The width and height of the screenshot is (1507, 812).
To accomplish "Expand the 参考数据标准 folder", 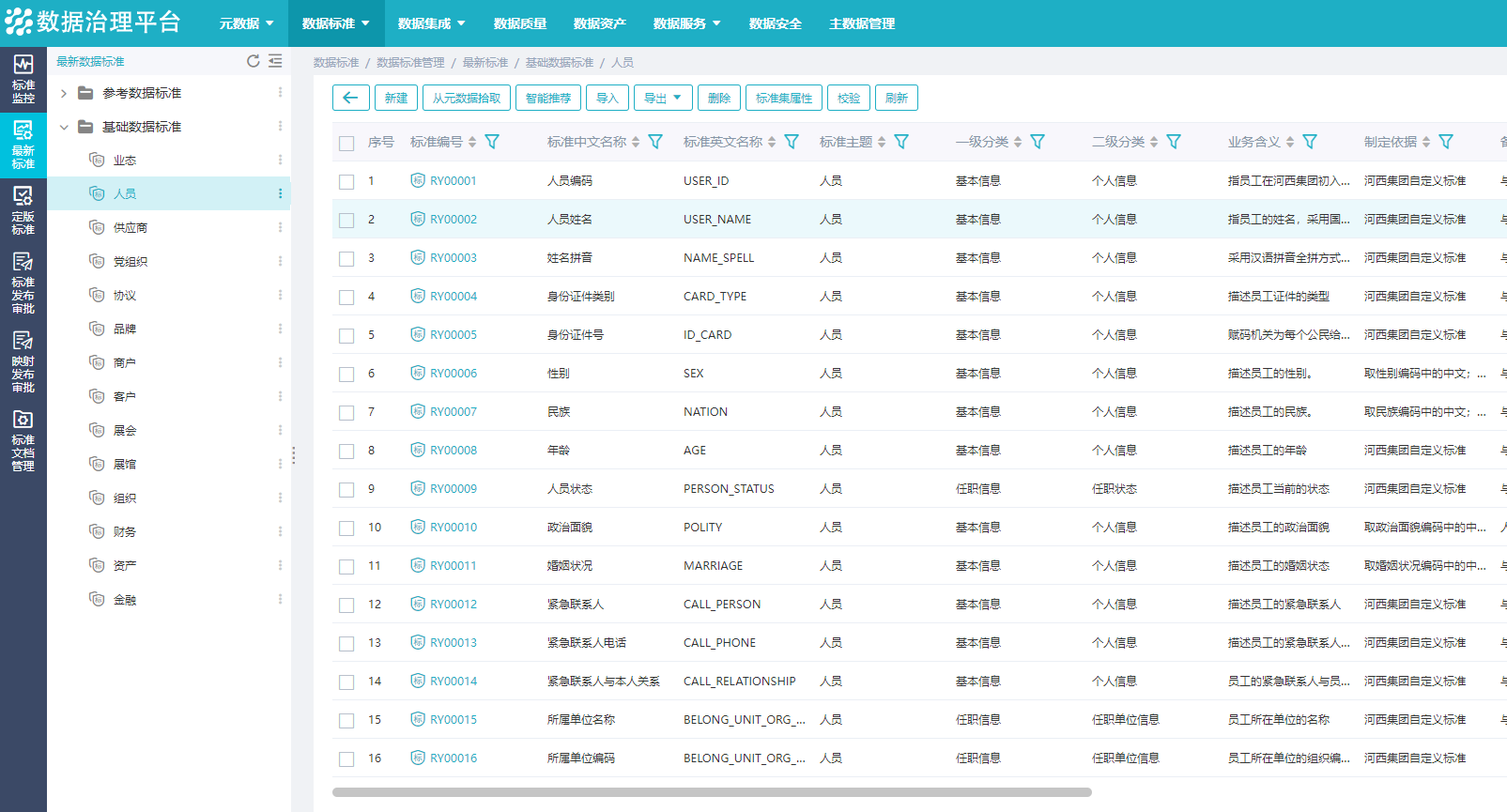I will [64, 93].
